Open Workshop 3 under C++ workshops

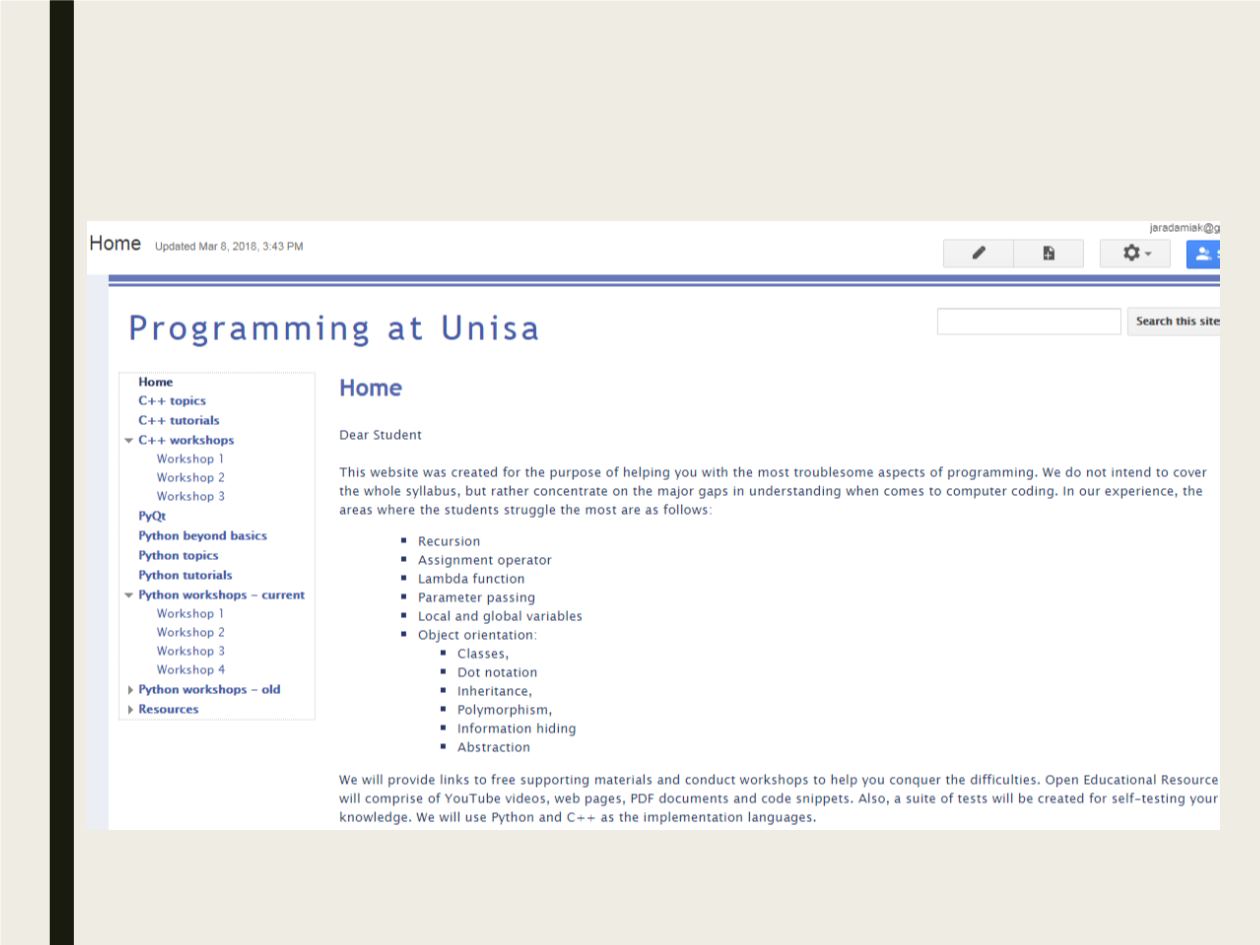pos(190,497)
